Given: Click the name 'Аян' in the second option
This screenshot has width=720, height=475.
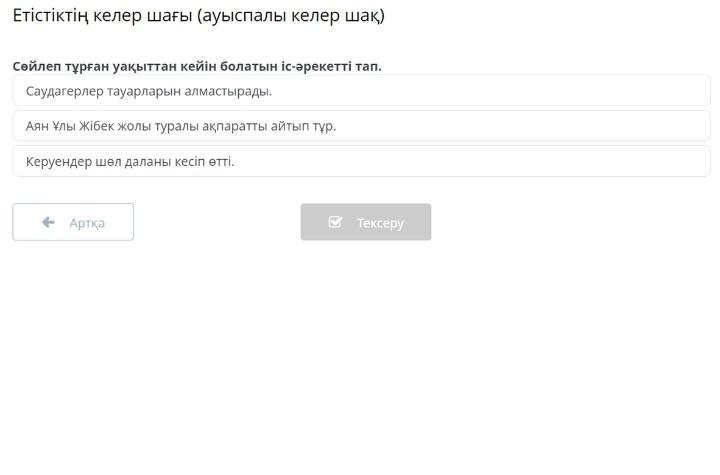Looking at the screenshot, I should [37, 126].
